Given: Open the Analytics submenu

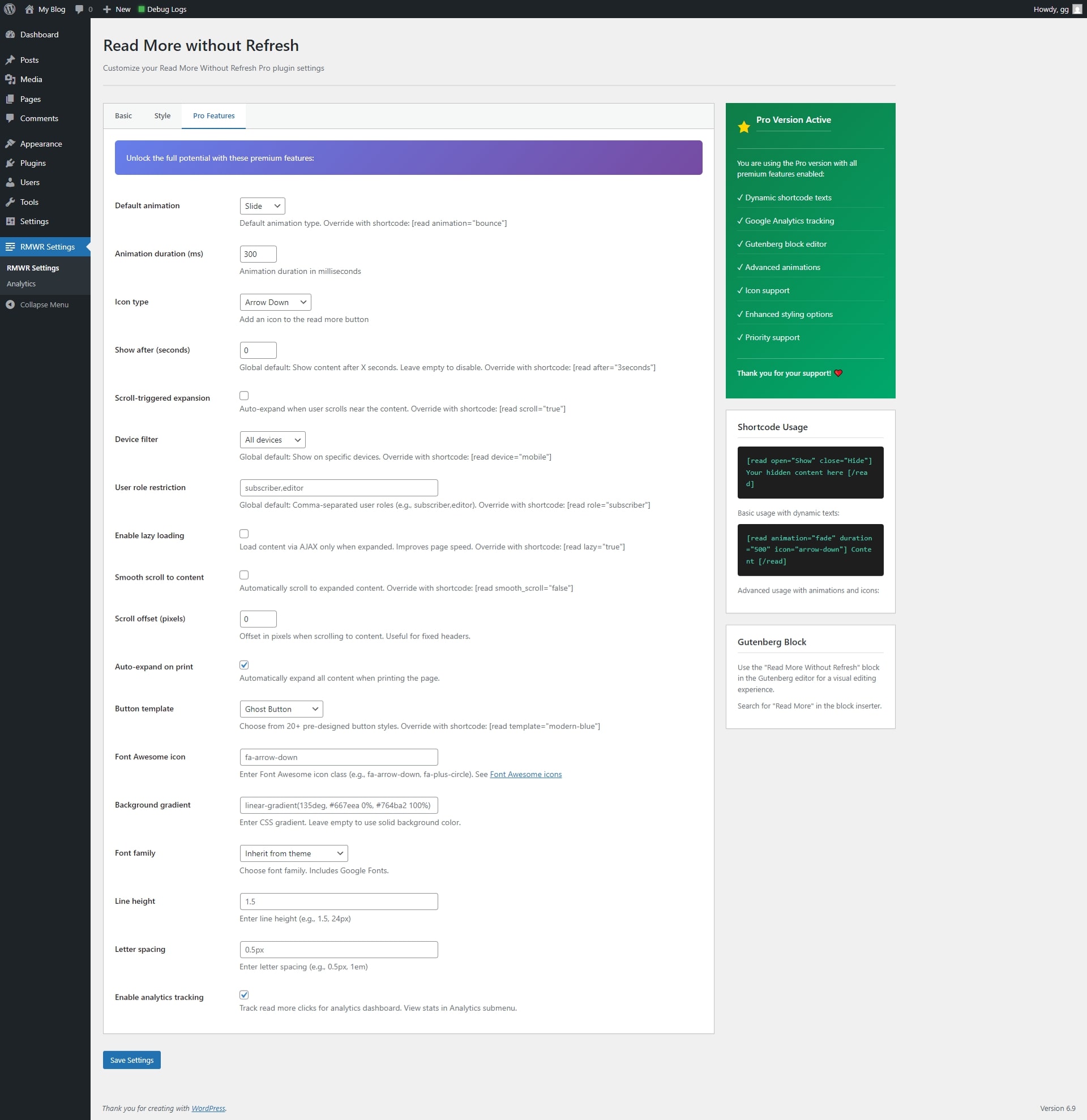Looking at the screenshot, I should 21,284.
